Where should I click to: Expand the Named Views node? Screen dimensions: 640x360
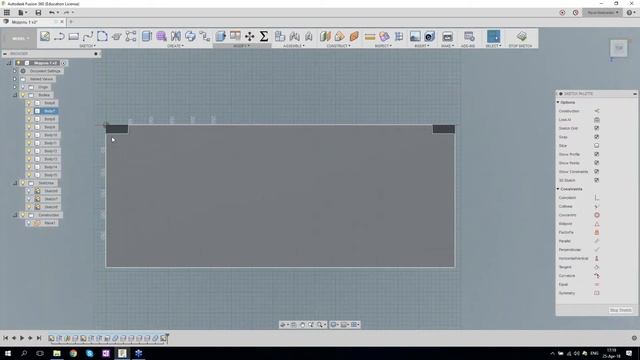(x=15, y=79)
